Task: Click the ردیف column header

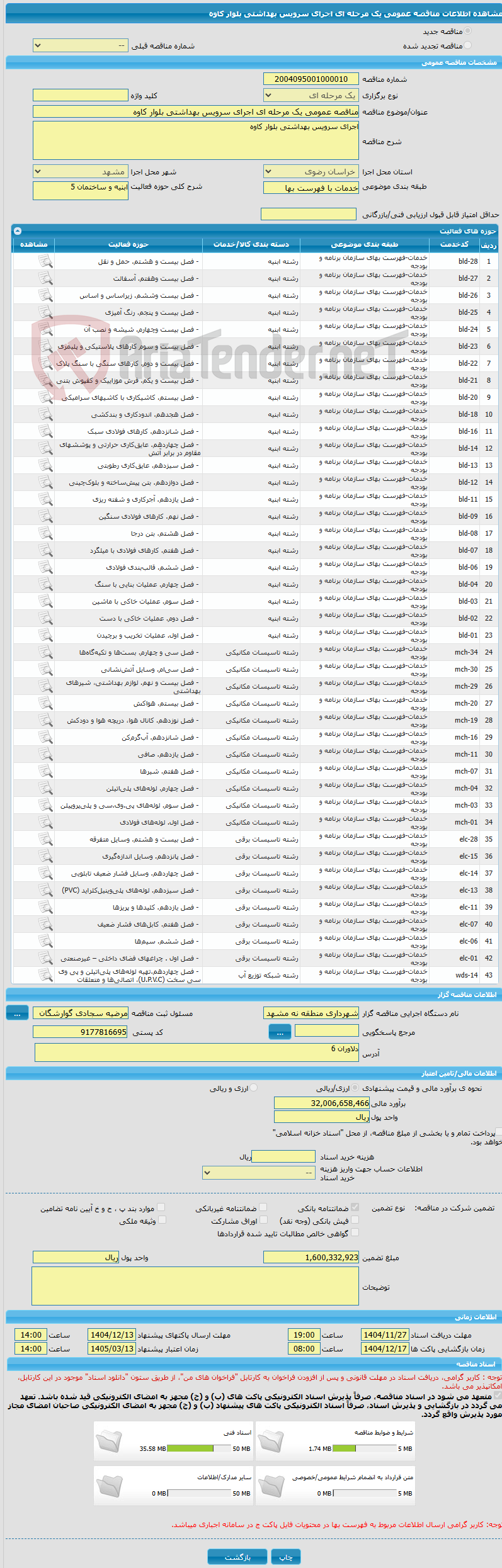Action: click(489, 245)
